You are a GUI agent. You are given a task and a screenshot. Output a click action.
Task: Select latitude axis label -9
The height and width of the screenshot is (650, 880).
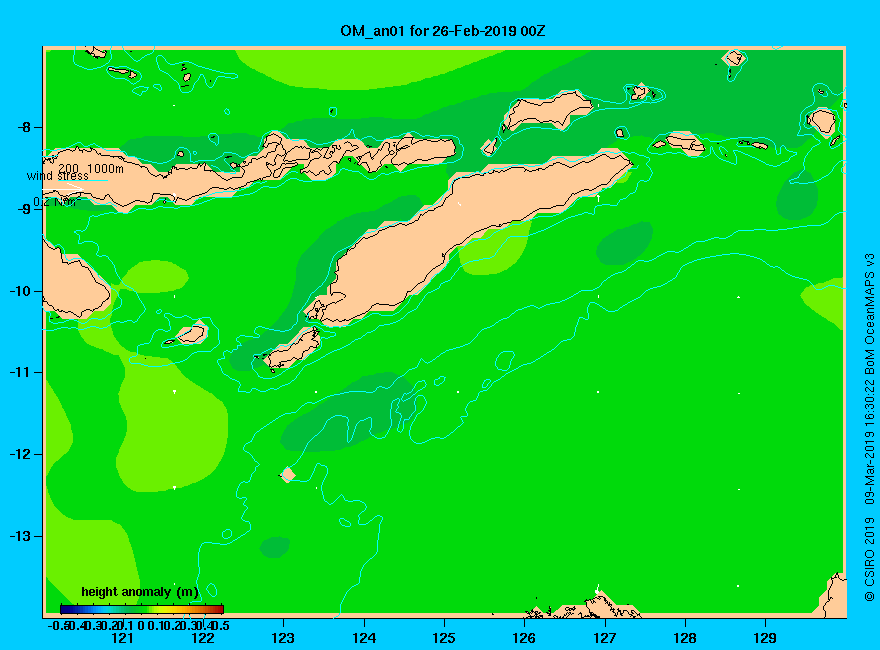pos(24,209)
